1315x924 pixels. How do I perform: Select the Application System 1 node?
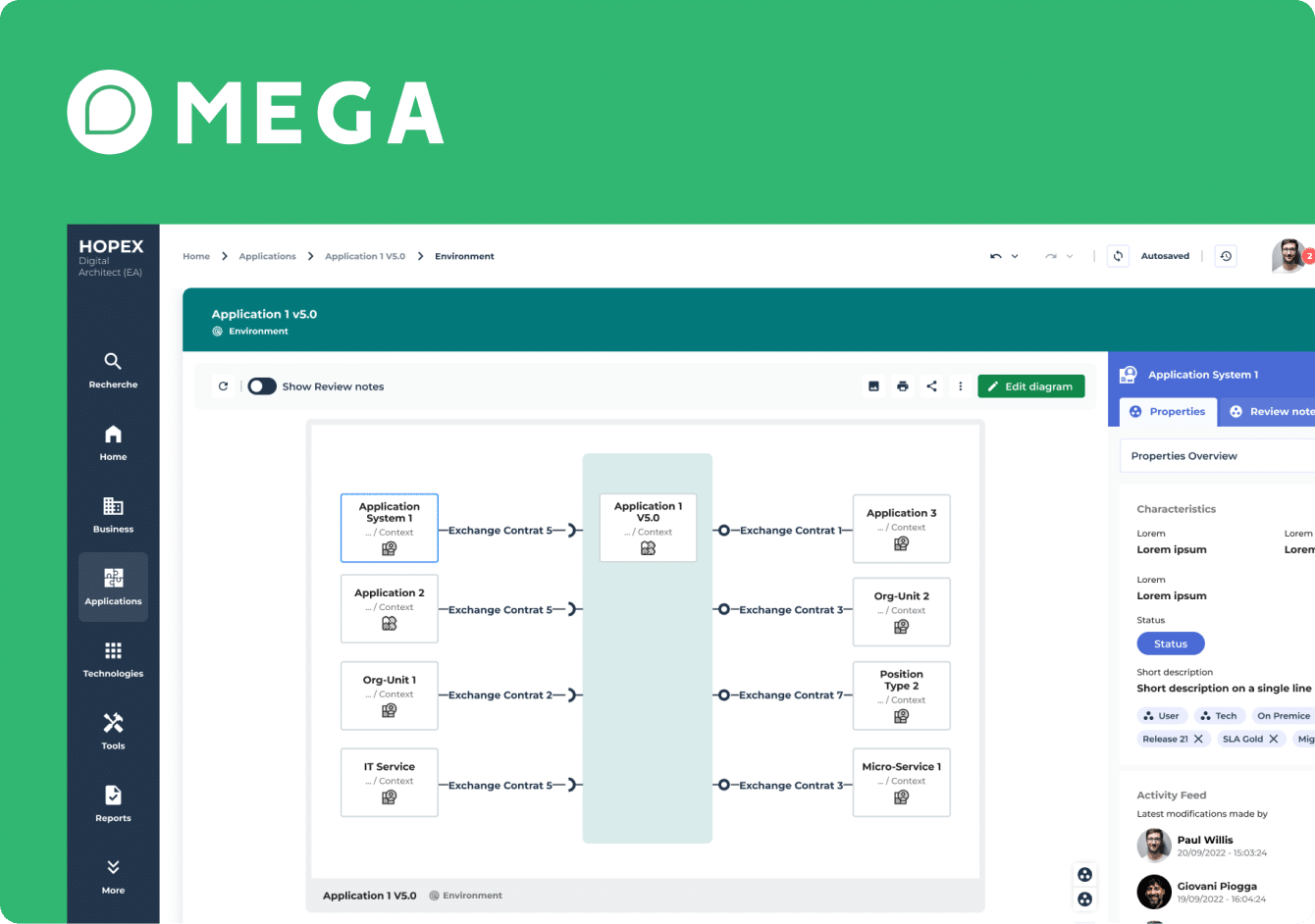click(390, 528)
